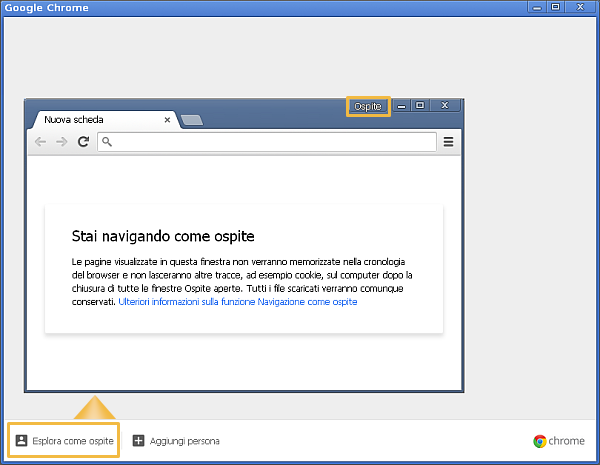Click the forward arrow in the guest browser toolbar
The image size is (600, 465).
pyautogui.click(x=62, y=142)
